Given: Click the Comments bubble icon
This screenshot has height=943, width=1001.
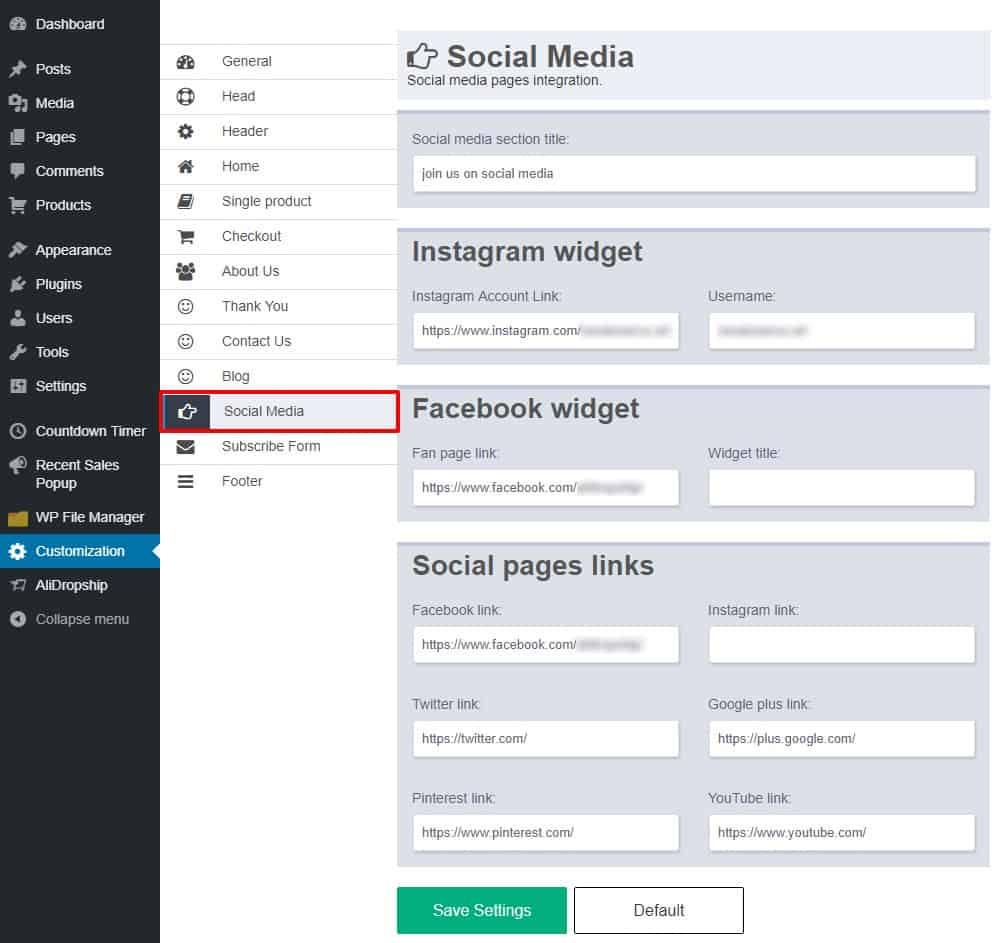Looking at the screenshot, I should pyautogui.click(x=18, y=171).
